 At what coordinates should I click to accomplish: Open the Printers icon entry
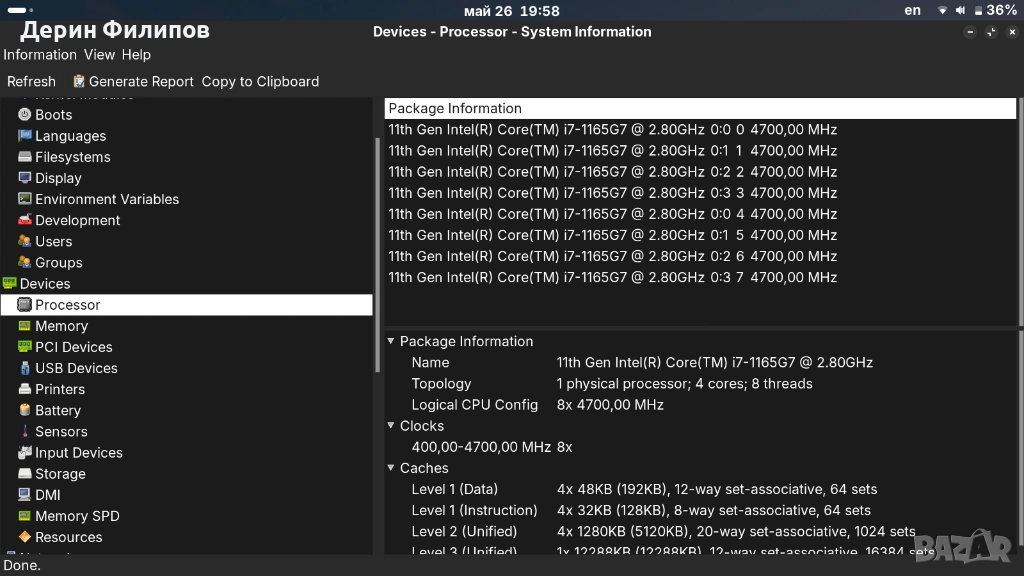25,389
